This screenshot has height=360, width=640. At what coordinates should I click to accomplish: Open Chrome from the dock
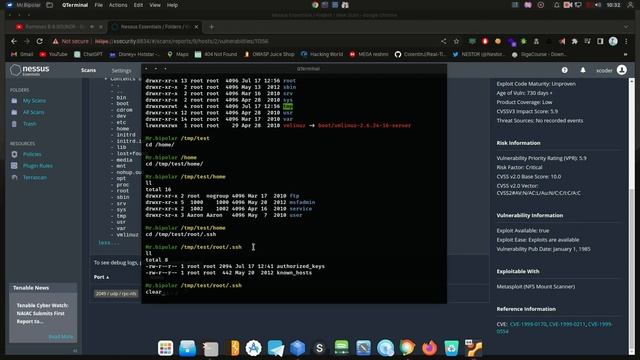407,348
